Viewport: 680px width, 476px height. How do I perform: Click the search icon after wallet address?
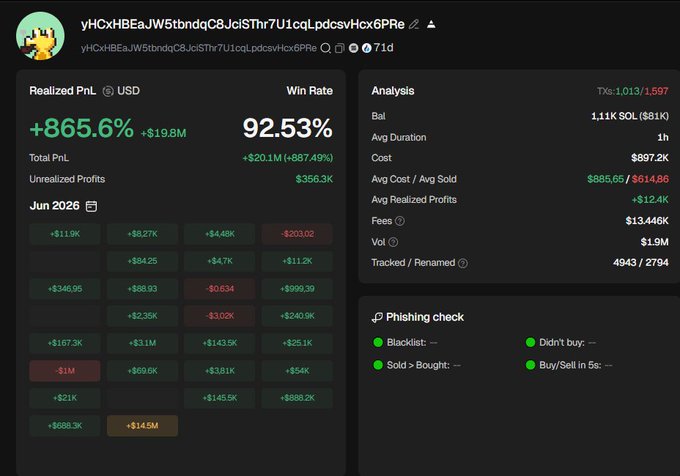325,48
